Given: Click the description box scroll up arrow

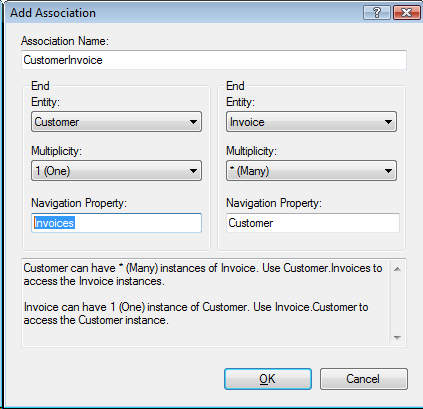Looking at the screenshot, I should click(x=397, y=269).
